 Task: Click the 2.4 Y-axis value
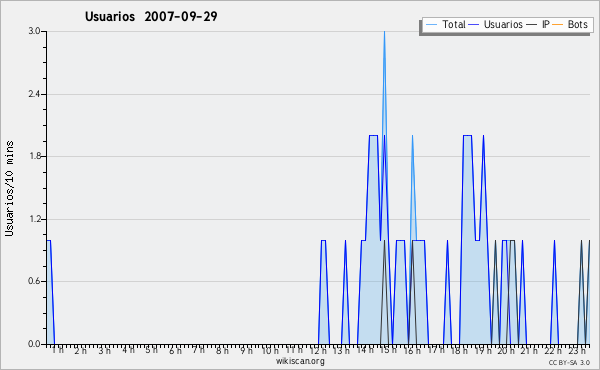[x=35, y=94]
